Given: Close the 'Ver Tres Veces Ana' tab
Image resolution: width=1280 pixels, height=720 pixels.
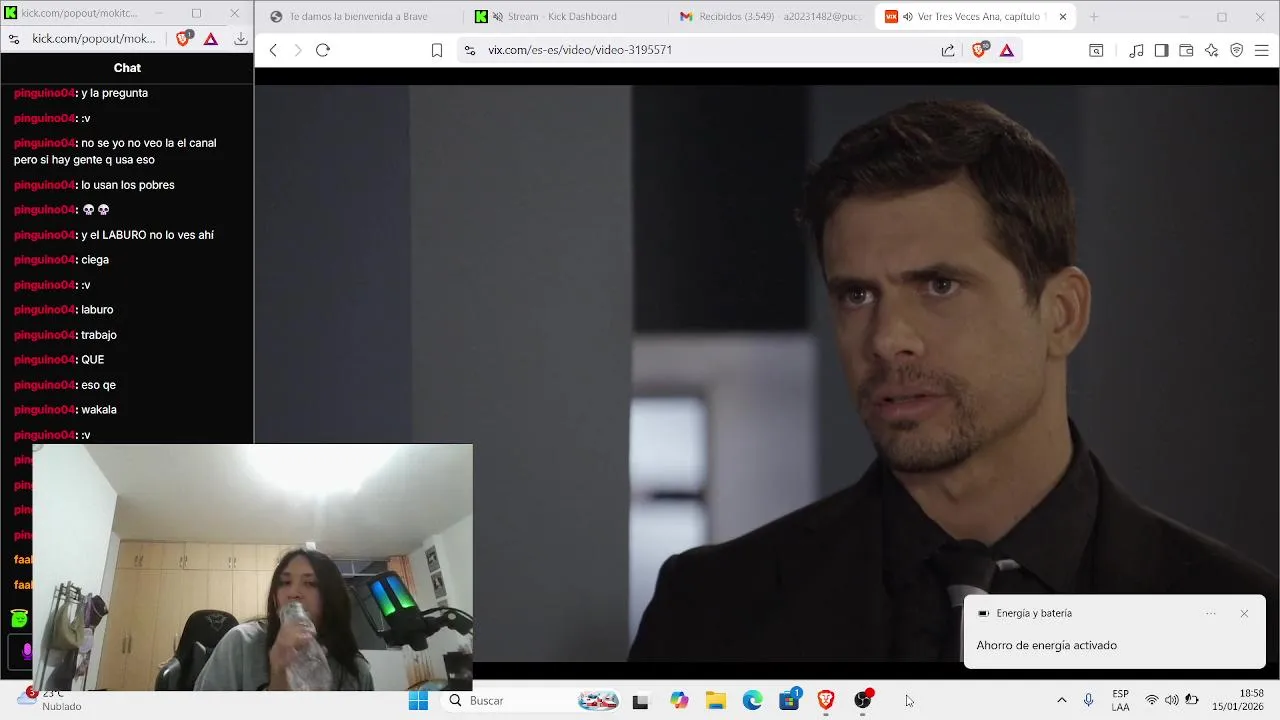Looking at the screenshot, I should point(1063,17).
